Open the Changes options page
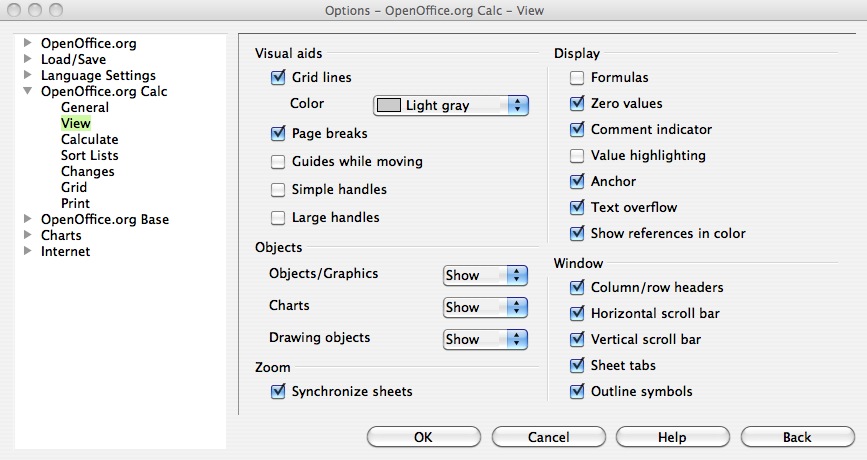 click(x=87, y=171)
